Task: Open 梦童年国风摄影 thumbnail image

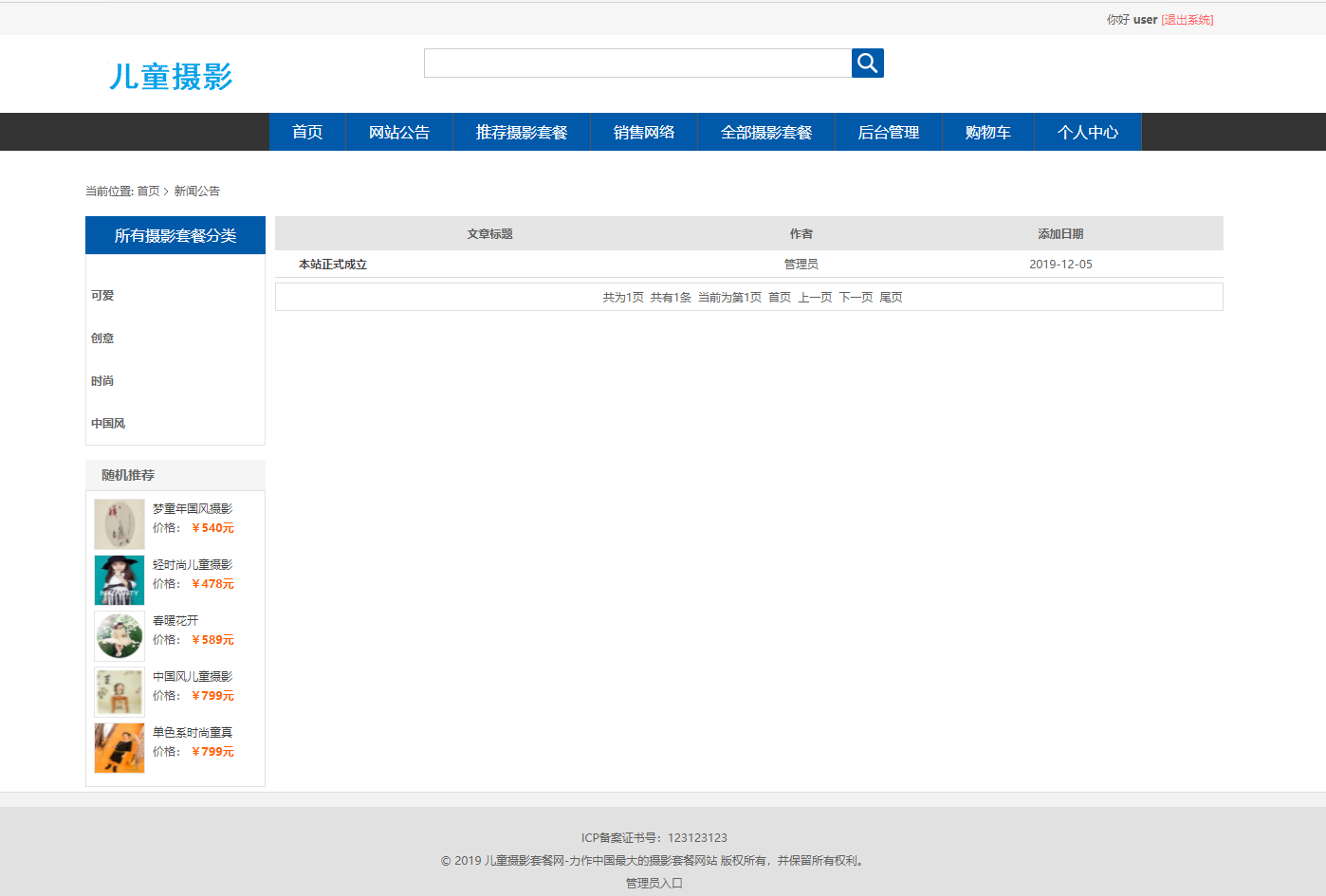Action: [118, 523]
